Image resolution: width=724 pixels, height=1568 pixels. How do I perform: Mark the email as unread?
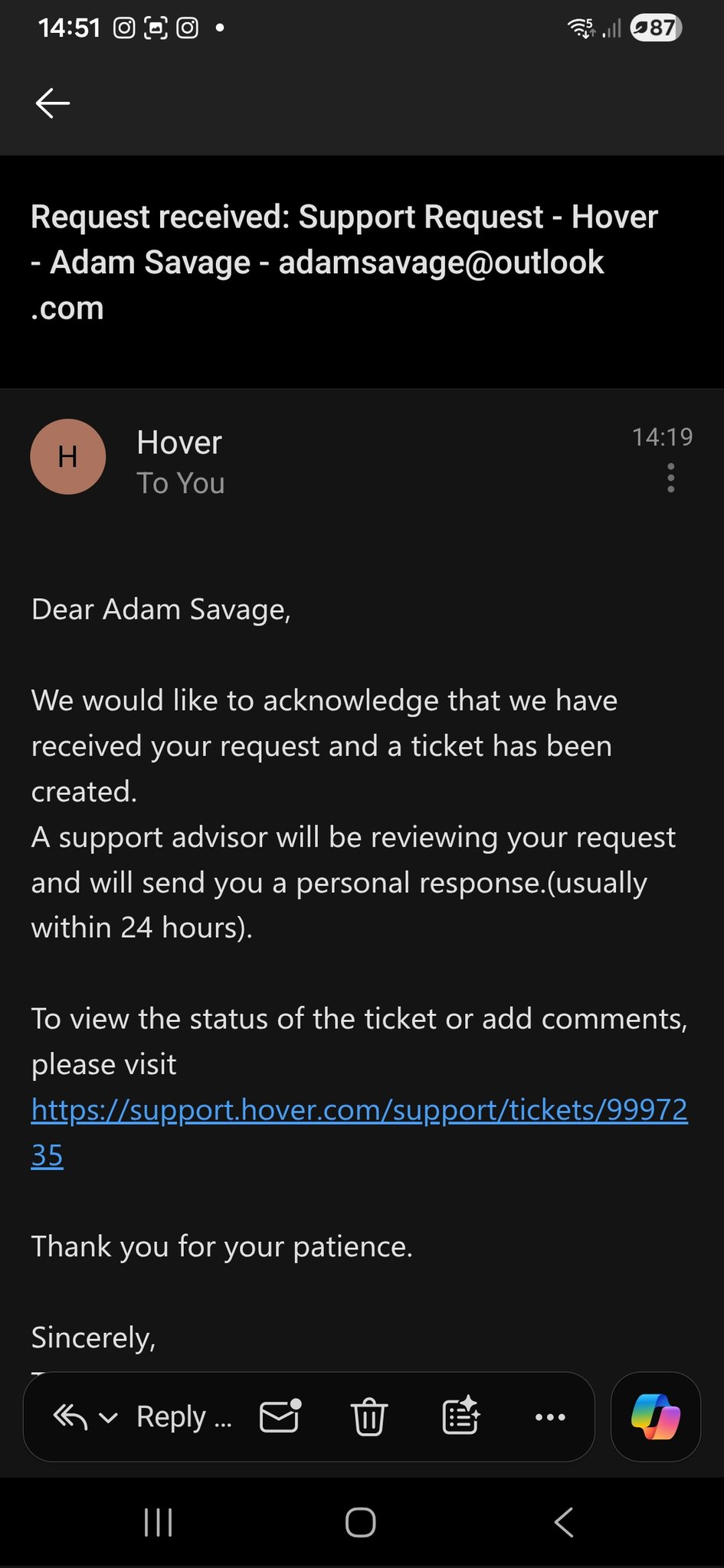click(x=280, y=1416)
